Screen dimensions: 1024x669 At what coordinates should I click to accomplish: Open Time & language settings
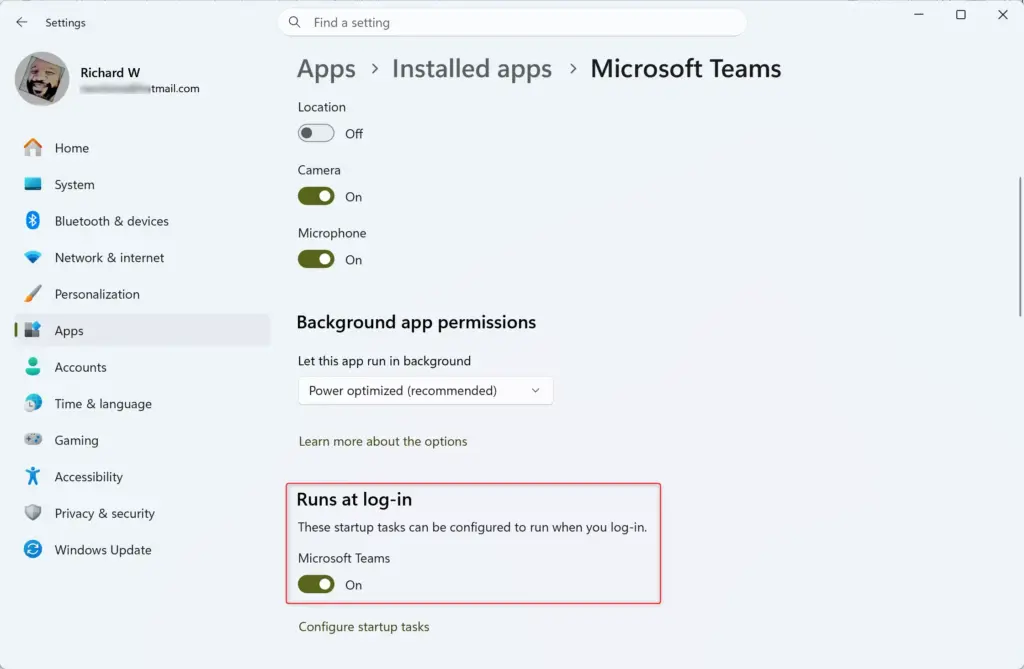click(142, 404)
